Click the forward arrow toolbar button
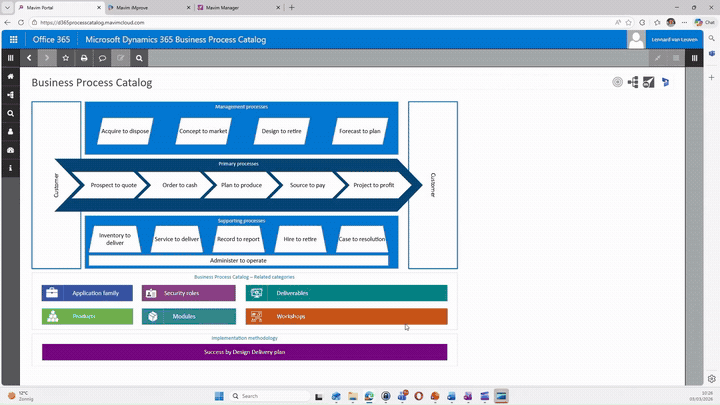 [x=47, y=58]
